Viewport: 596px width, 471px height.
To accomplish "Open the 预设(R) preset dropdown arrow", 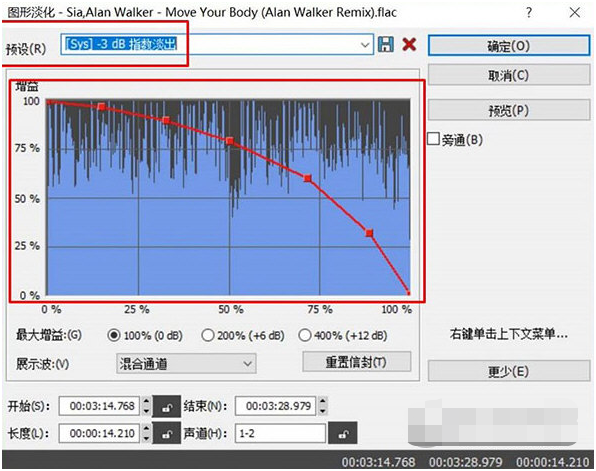I will pyautogui.click(x=365, y=45).
